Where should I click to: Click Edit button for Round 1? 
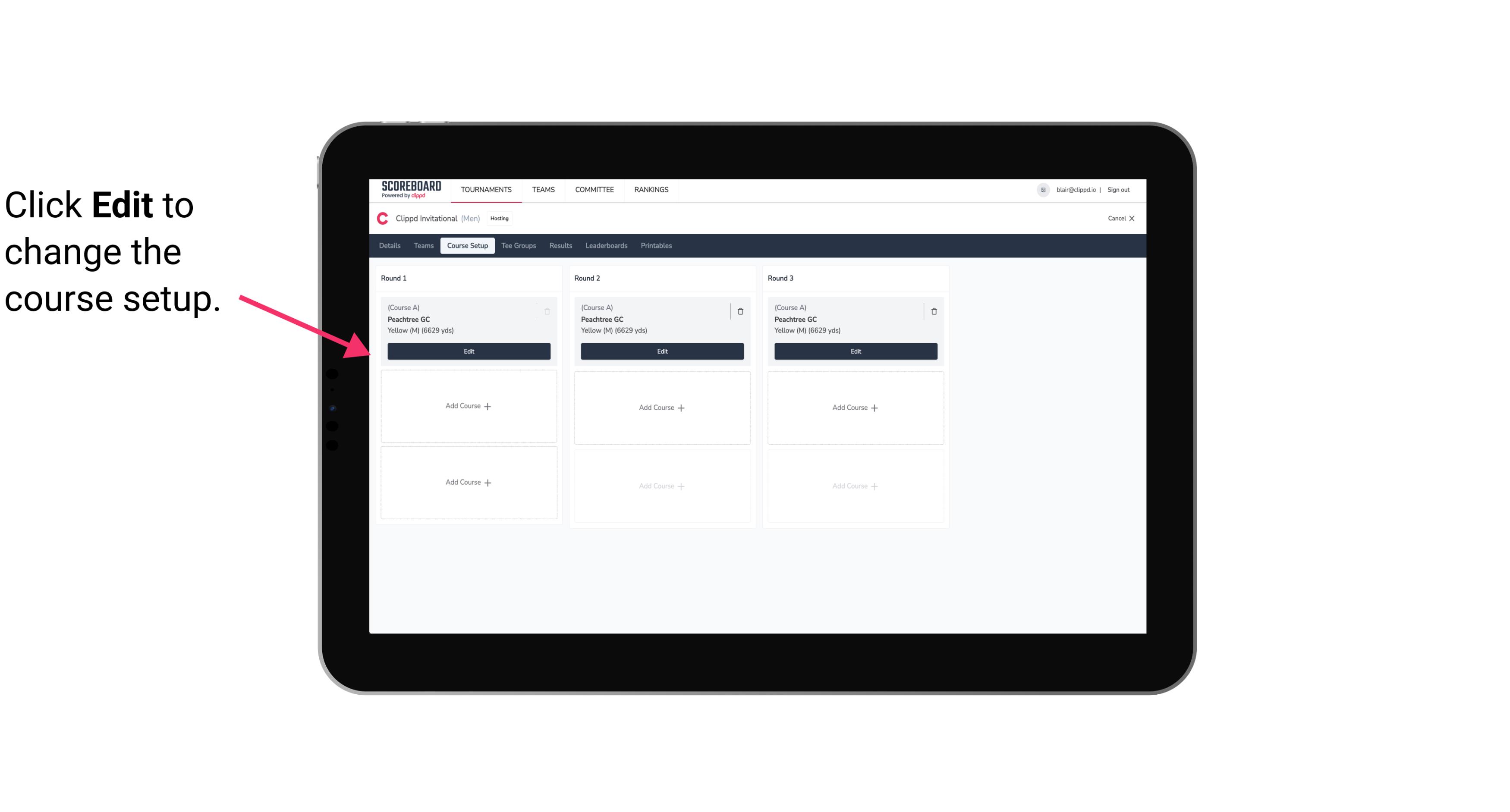468,350
